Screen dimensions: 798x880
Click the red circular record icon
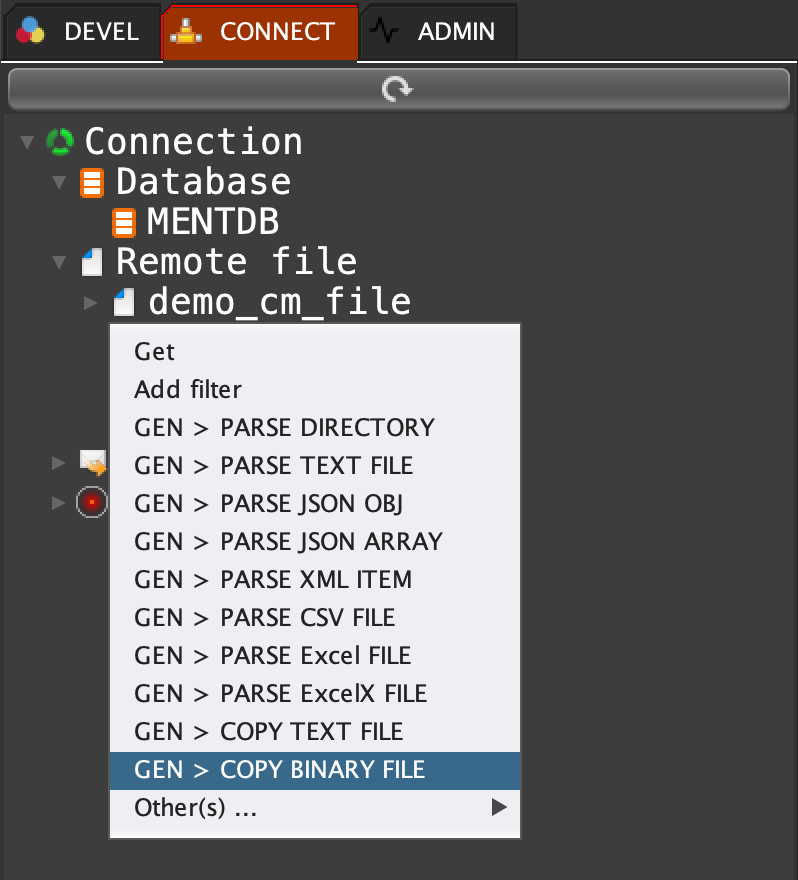pyautogui.click(x=92, y=501)
